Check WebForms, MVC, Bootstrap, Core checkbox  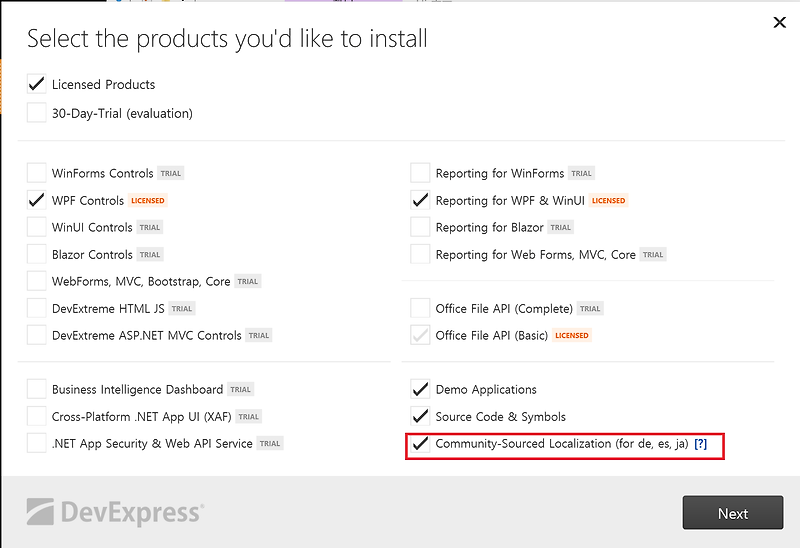click(x=37, y=281)
